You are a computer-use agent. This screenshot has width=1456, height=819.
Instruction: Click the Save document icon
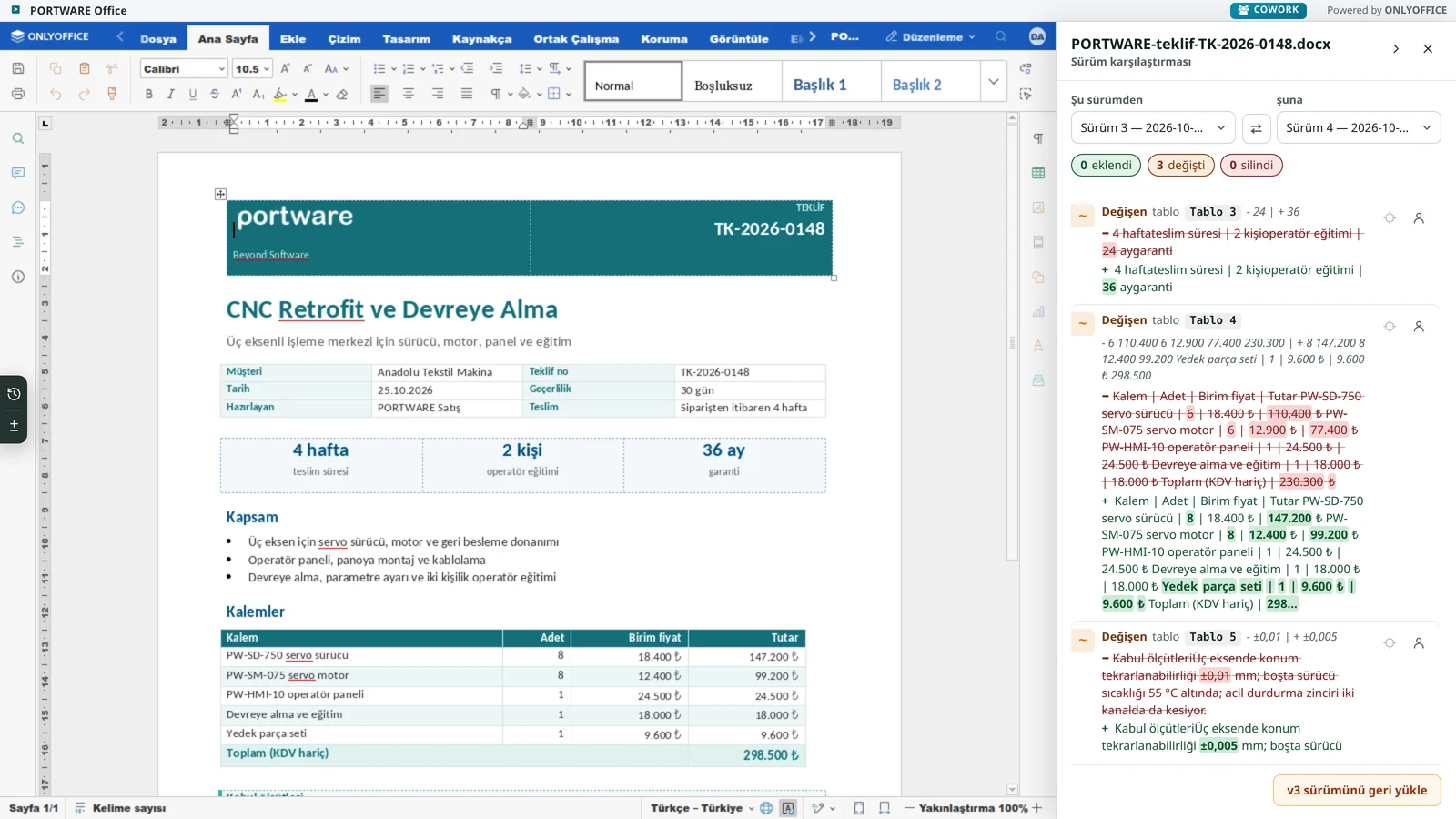click(x=18, y=68)
